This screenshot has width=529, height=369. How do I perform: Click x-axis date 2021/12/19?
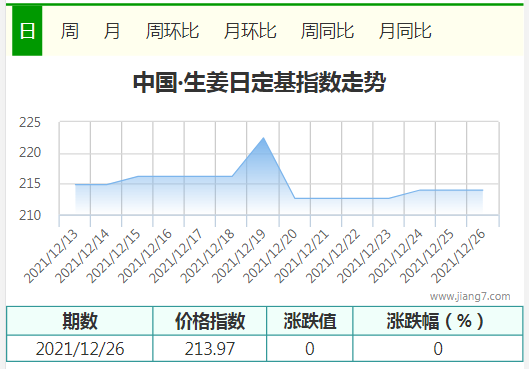(239, 256)
